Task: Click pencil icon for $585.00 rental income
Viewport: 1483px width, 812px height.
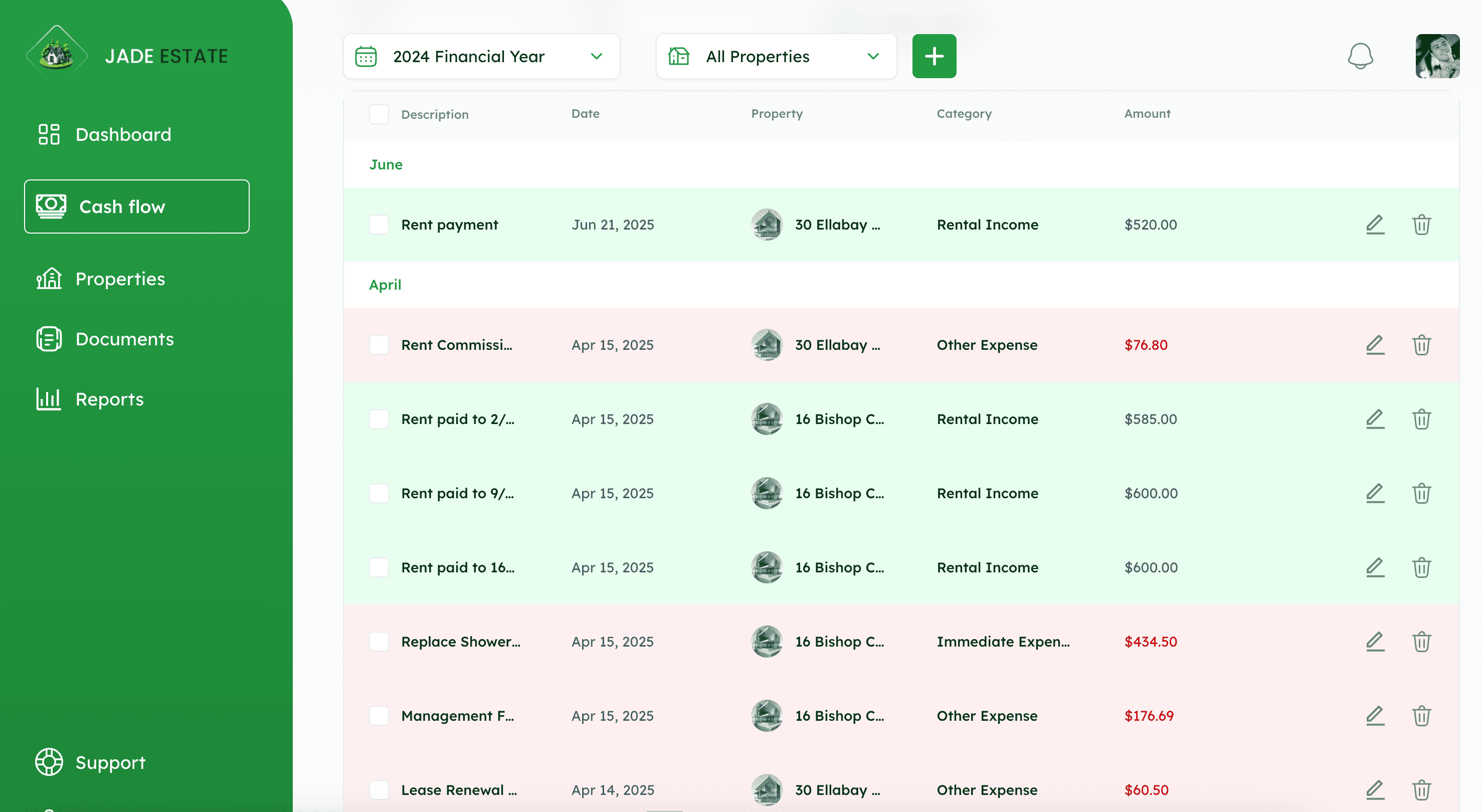Action: [1375, 419]
